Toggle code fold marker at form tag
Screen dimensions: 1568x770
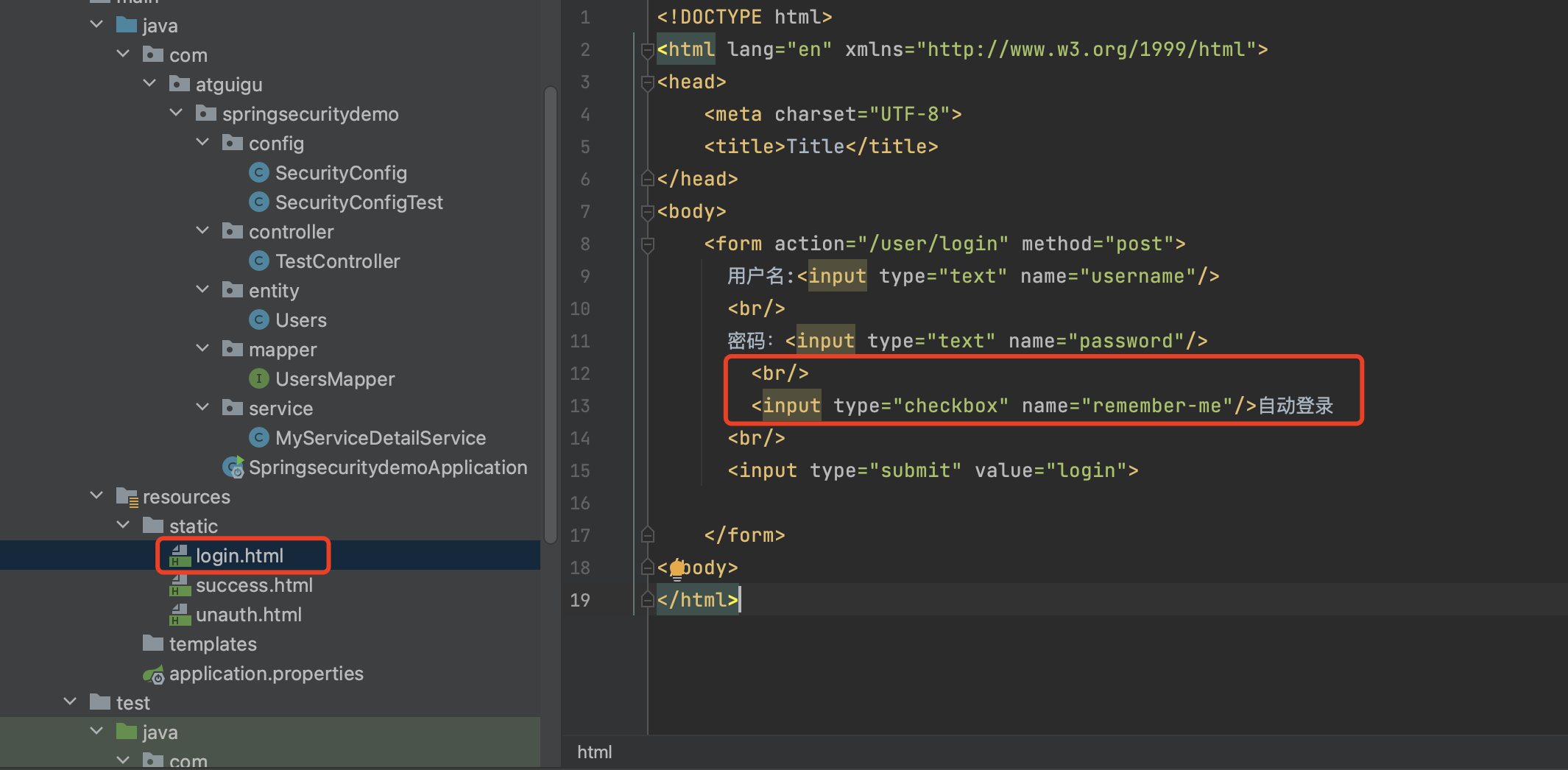648,244
